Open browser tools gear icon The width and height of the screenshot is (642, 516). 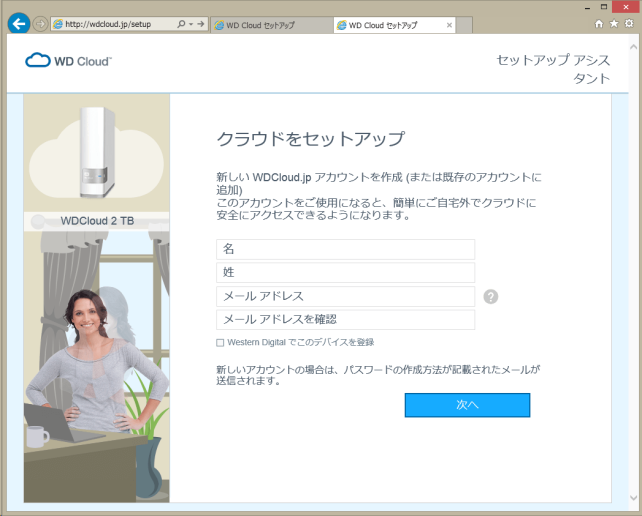pos(629,24)
